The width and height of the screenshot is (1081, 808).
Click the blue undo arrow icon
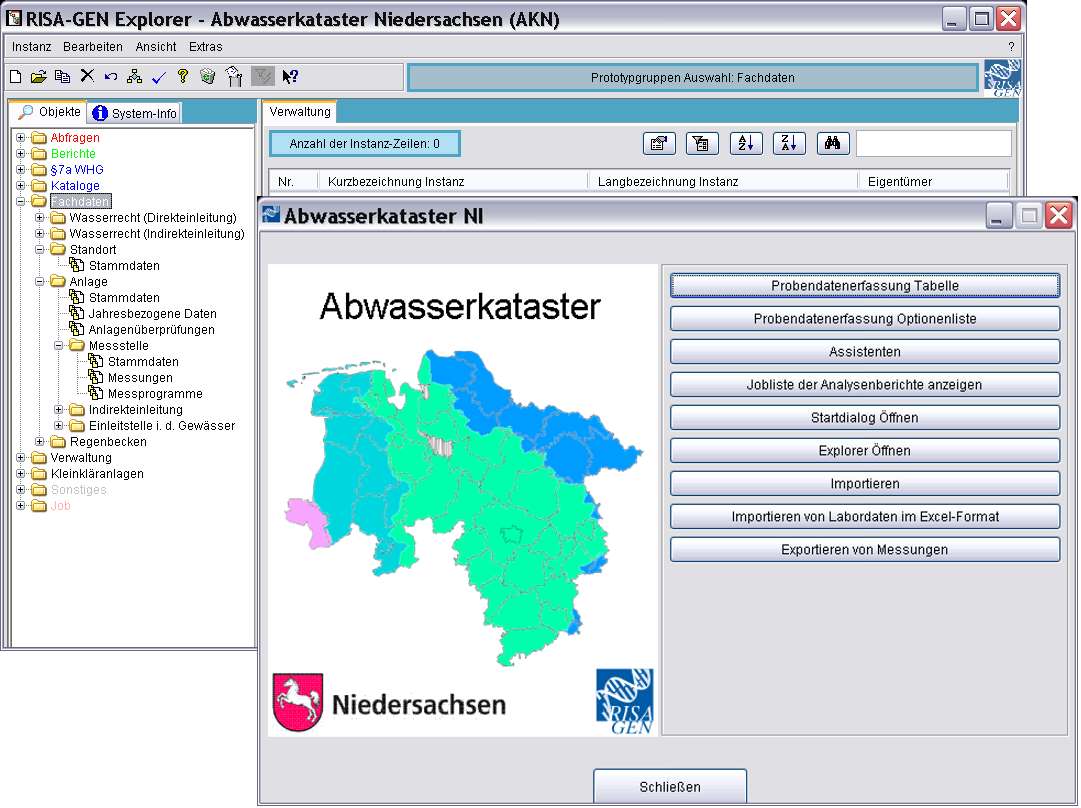coord(110,76)
